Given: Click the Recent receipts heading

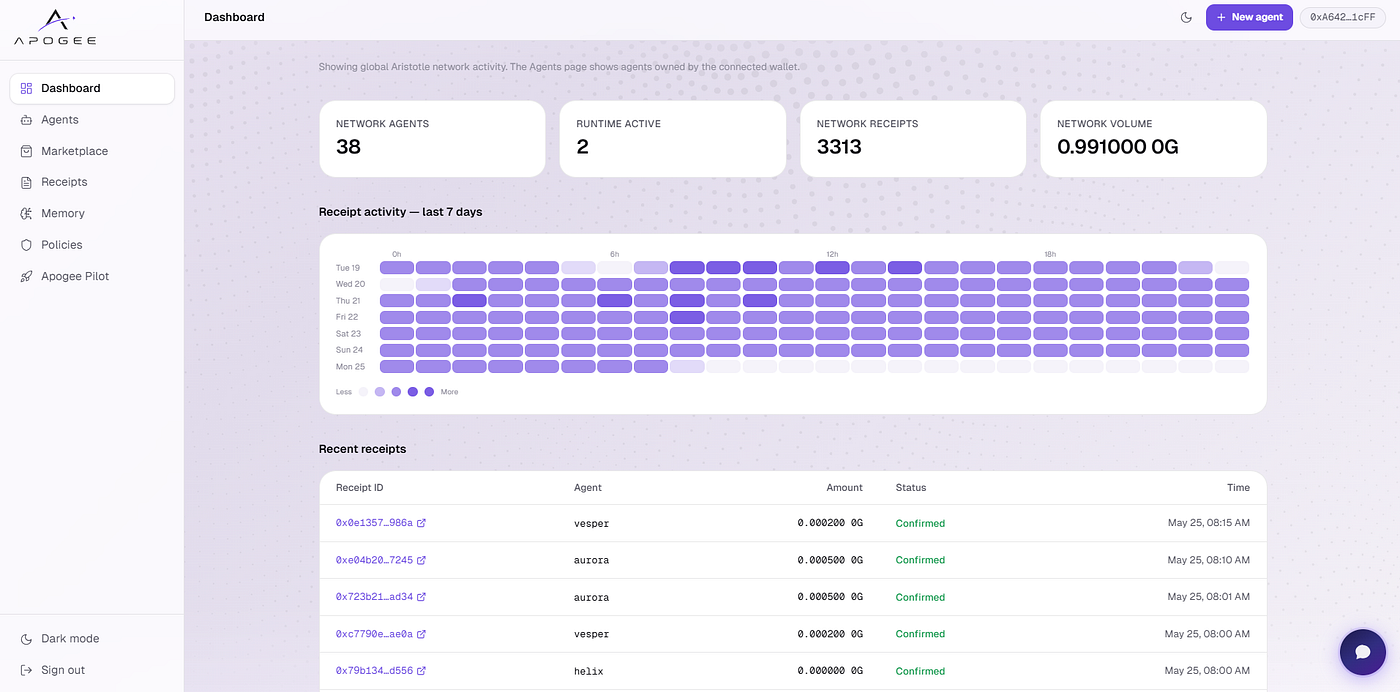Looking at the screenshot, I should (x=362, y=449).
